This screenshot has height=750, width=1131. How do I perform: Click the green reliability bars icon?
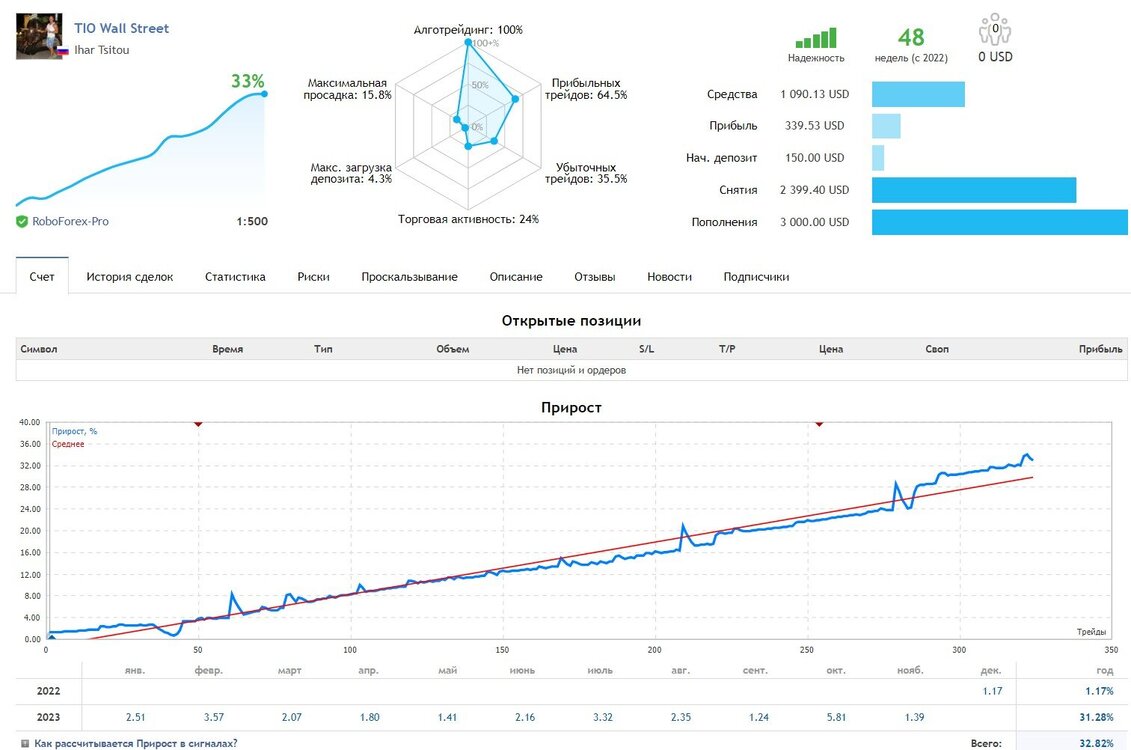(x=816, y=38)
